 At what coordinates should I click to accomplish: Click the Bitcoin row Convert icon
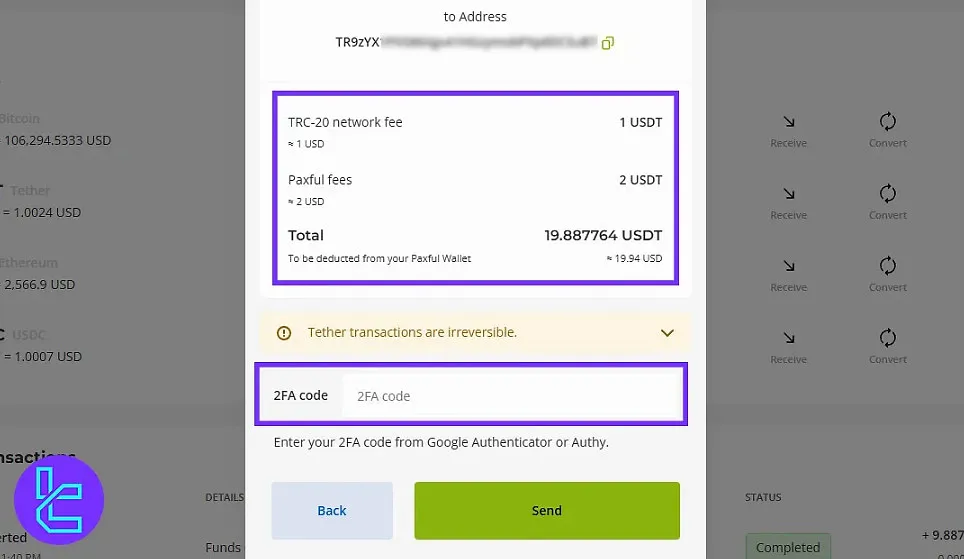(887, 121)
